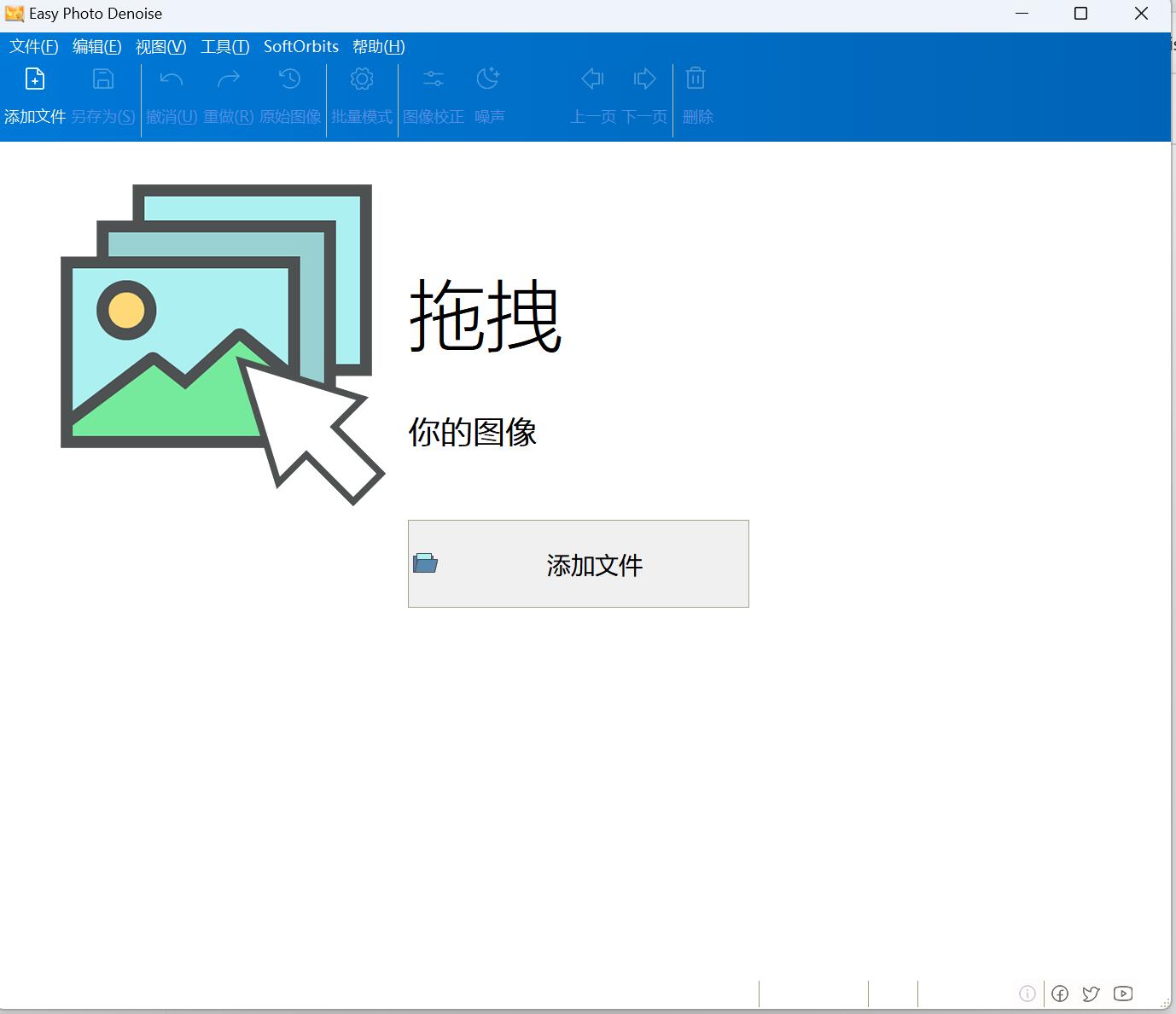Click the 添加文件 icon in the toolbar
The width and height of the screenshot is (1176, 1014).
tap(34, 79)
